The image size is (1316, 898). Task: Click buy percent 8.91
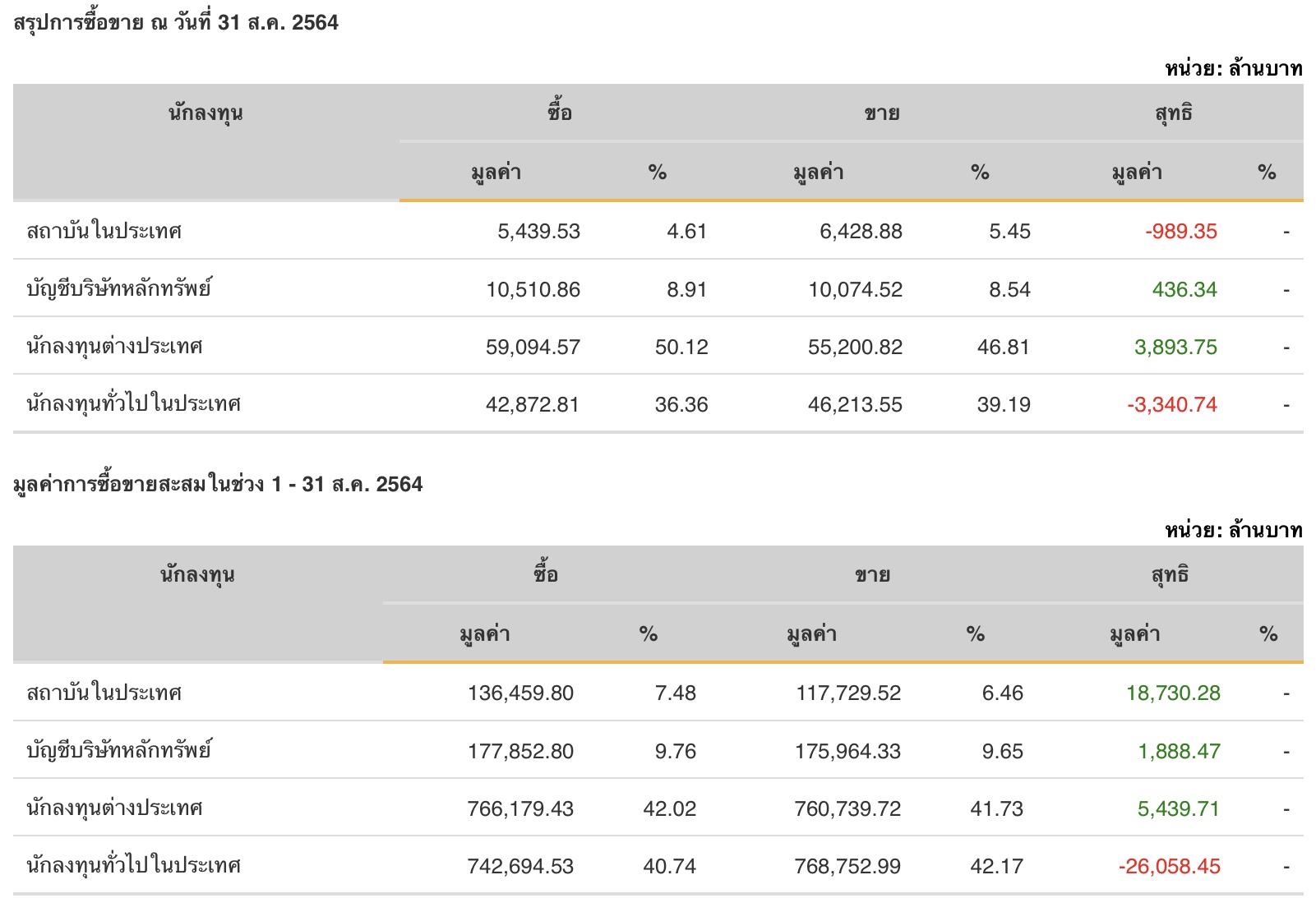[x=687, y=290]
